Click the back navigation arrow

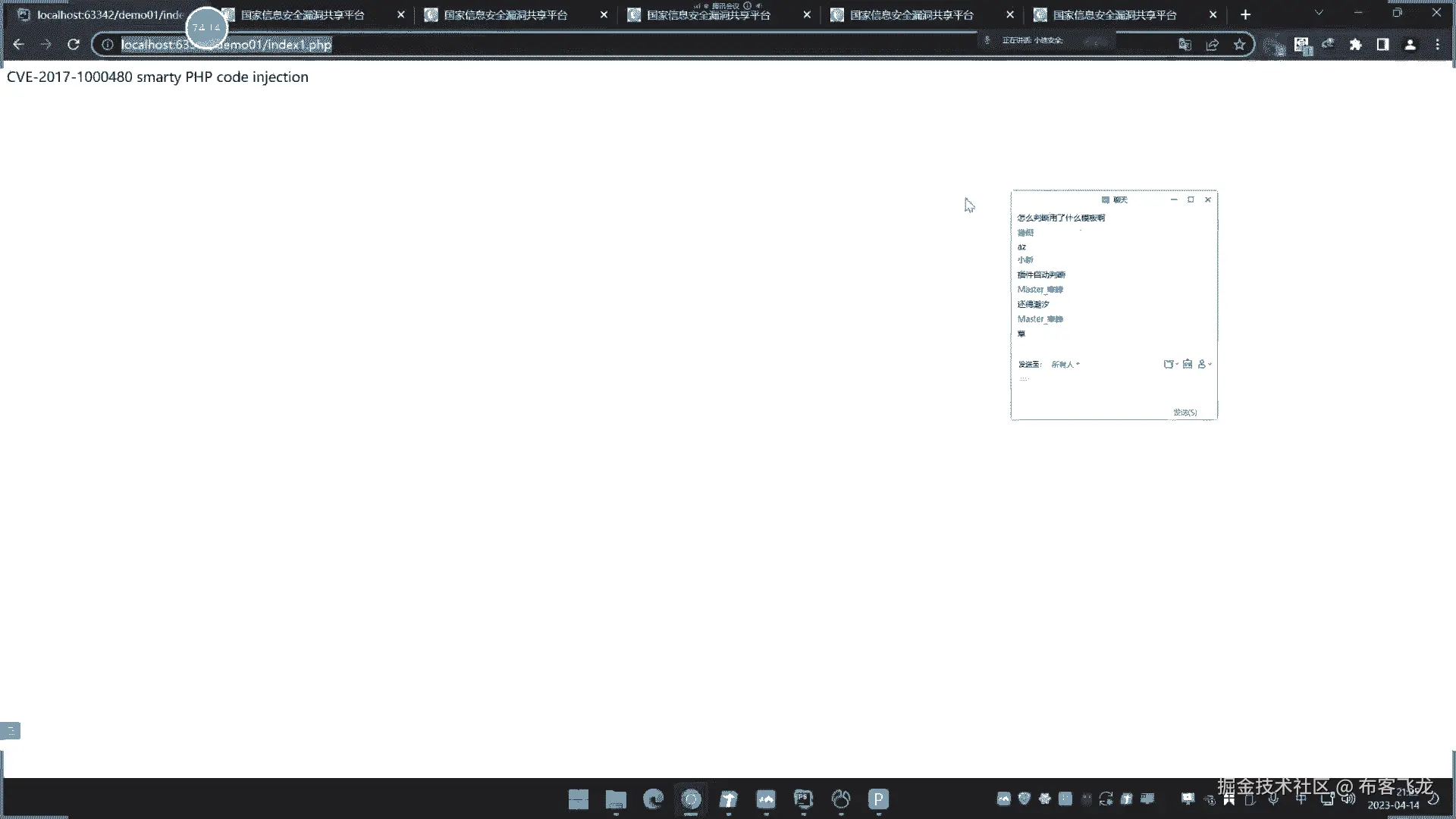[19, 45]
